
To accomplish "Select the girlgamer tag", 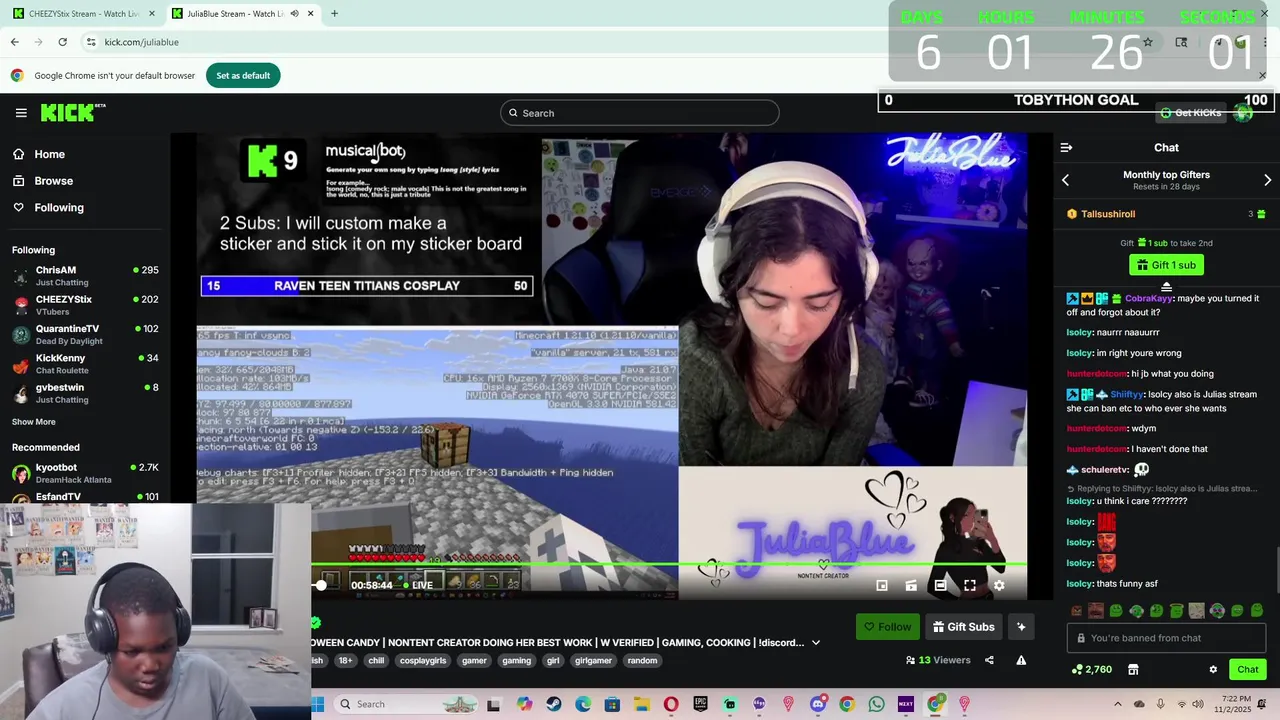I will tap(593, 661).
